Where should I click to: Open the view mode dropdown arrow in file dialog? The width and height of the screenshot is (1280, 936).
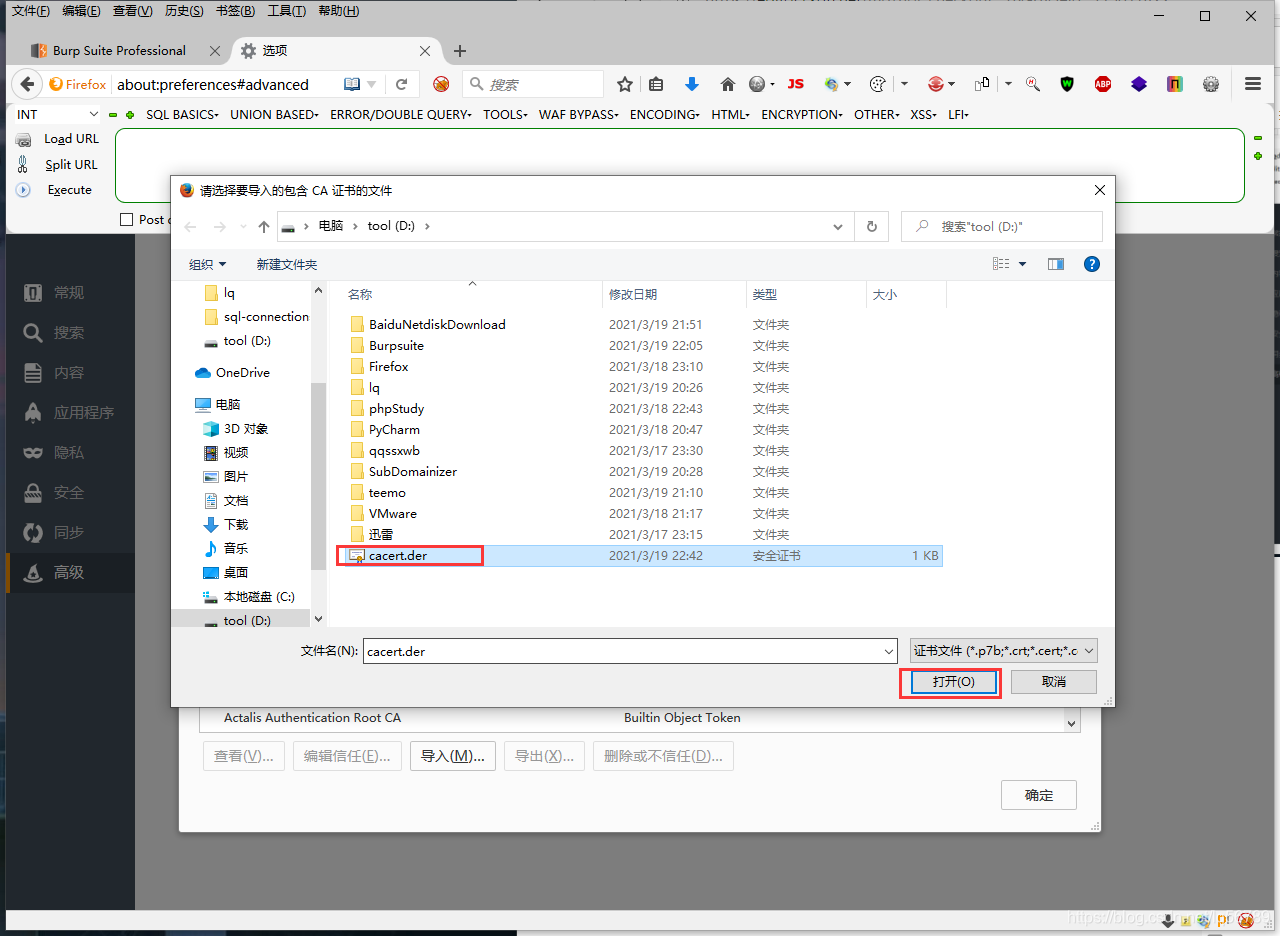click(x=1022, y=264)
